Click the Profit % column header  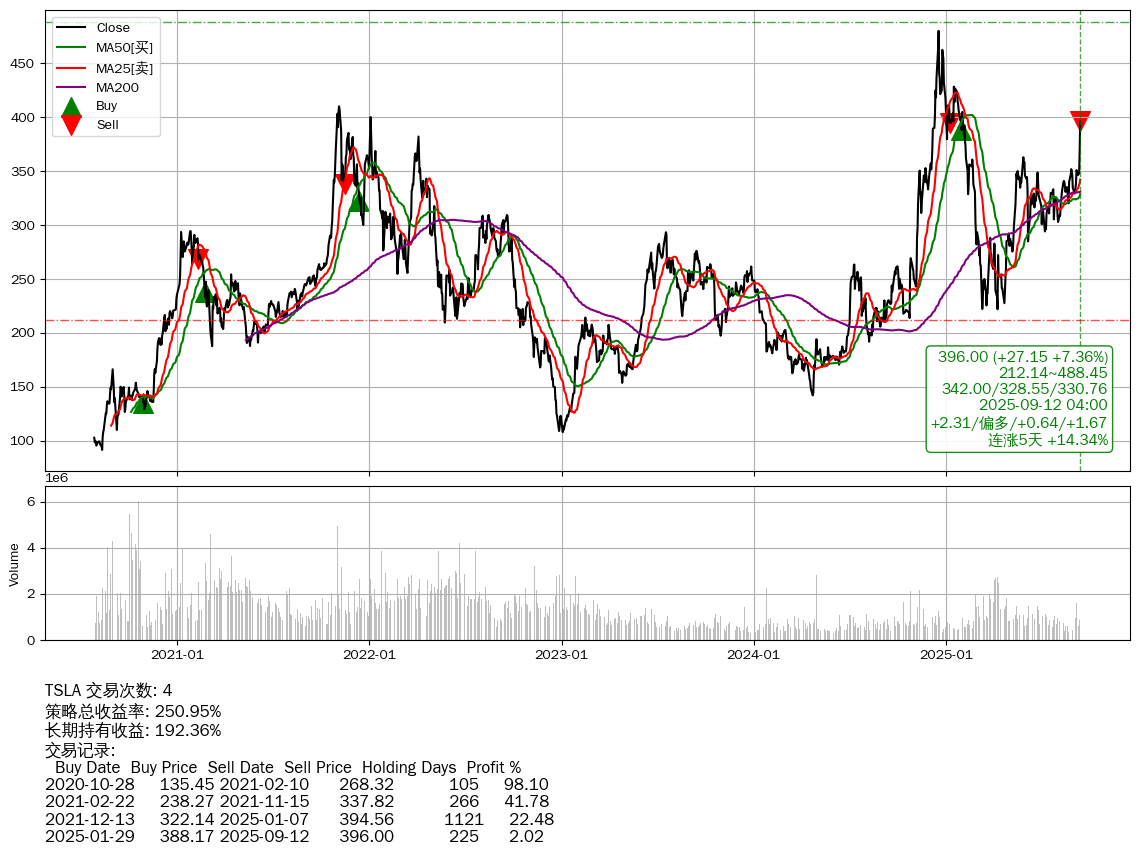493,768
